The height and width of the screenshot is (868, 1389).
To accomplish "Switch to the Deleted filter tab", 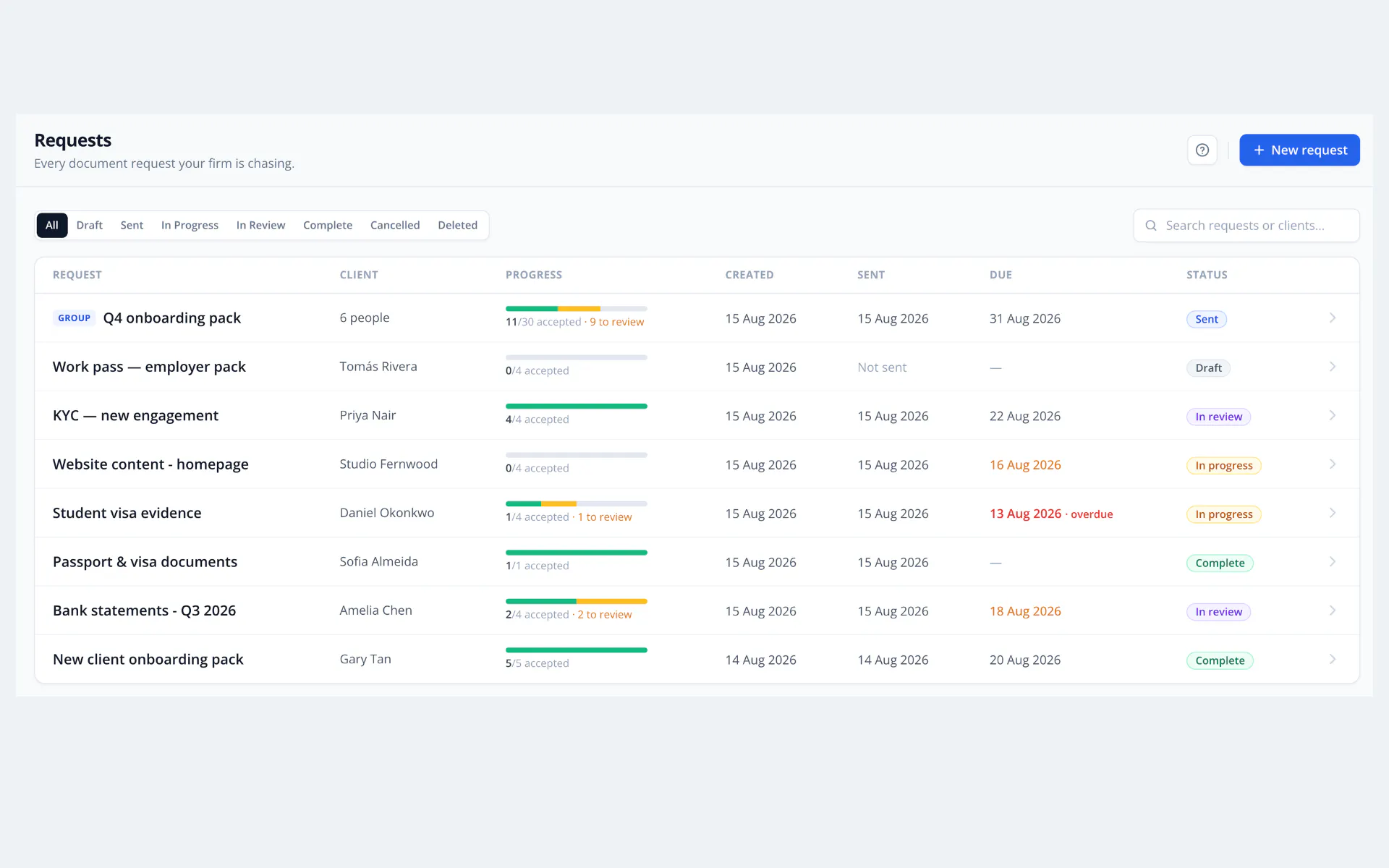I will (x=457, y=225).
